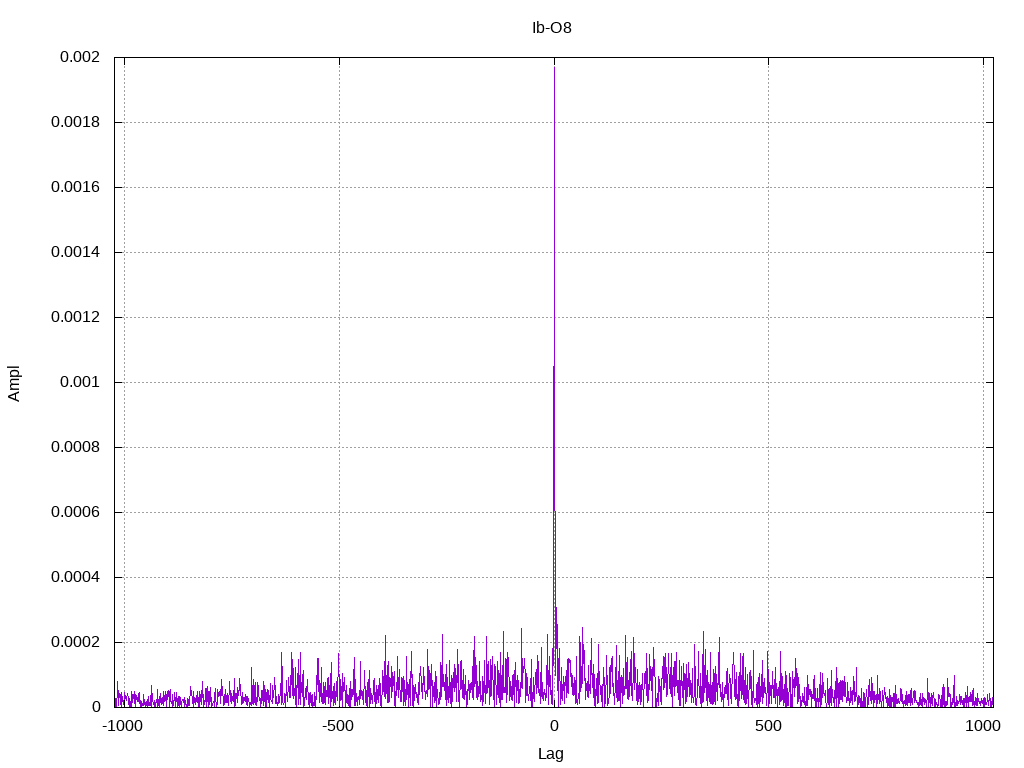Viewport: 1024px width, 768px height.
Task: Click x-axis tick label -1000
Action: point(122,726)
